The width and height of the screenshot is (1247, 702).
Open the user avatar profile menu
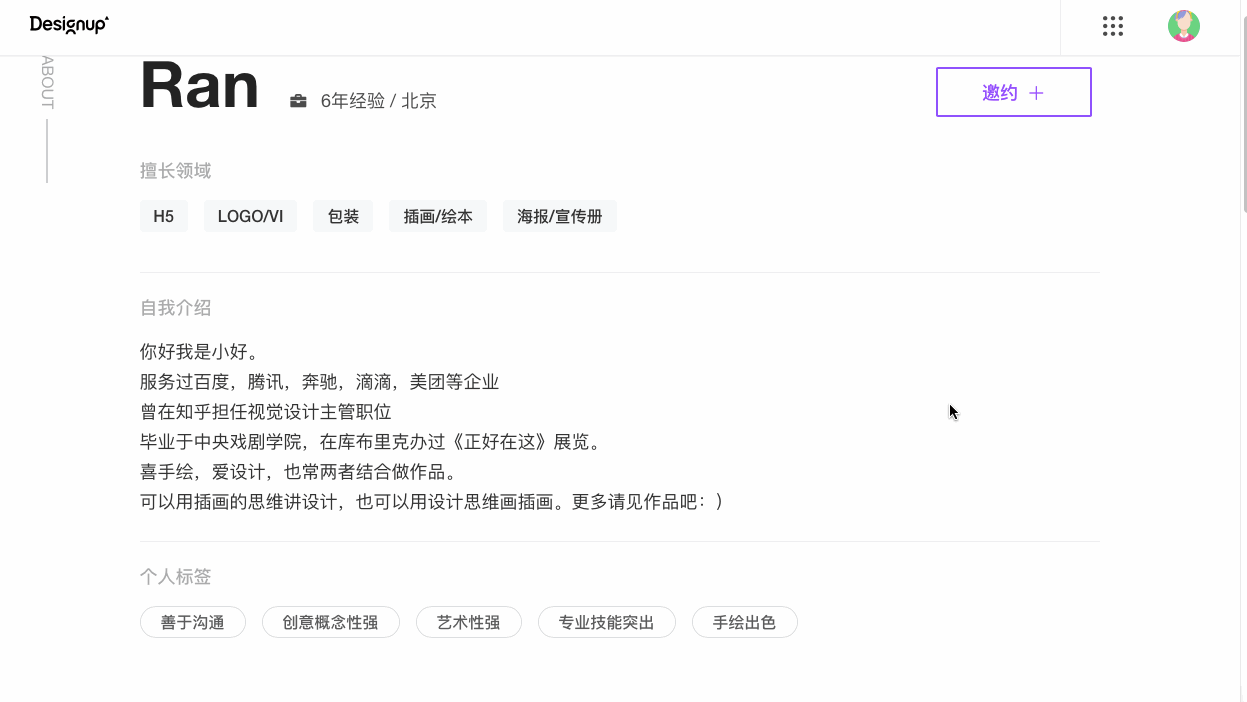coord(1184,26)
